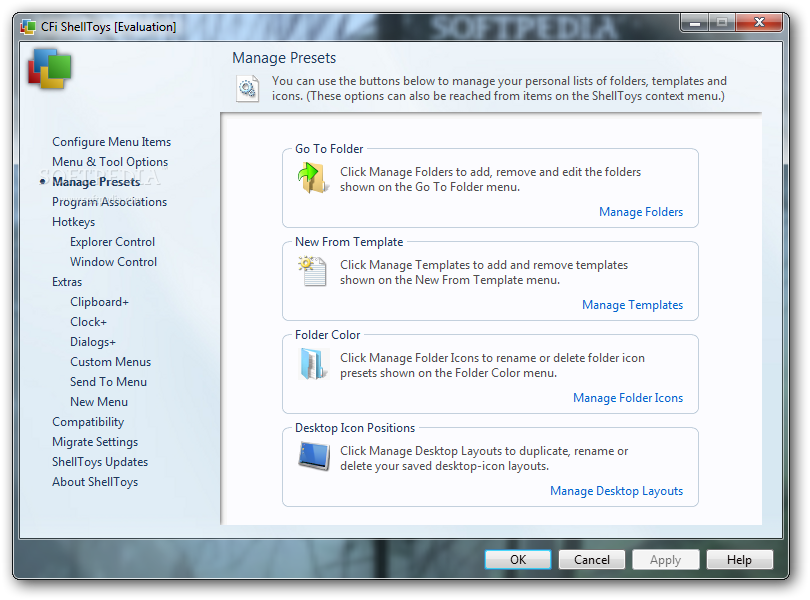This screenshot has width=810, height=600.
Task: Click the 'Desktop Icon Positions' group title
Action: point(355,428)
